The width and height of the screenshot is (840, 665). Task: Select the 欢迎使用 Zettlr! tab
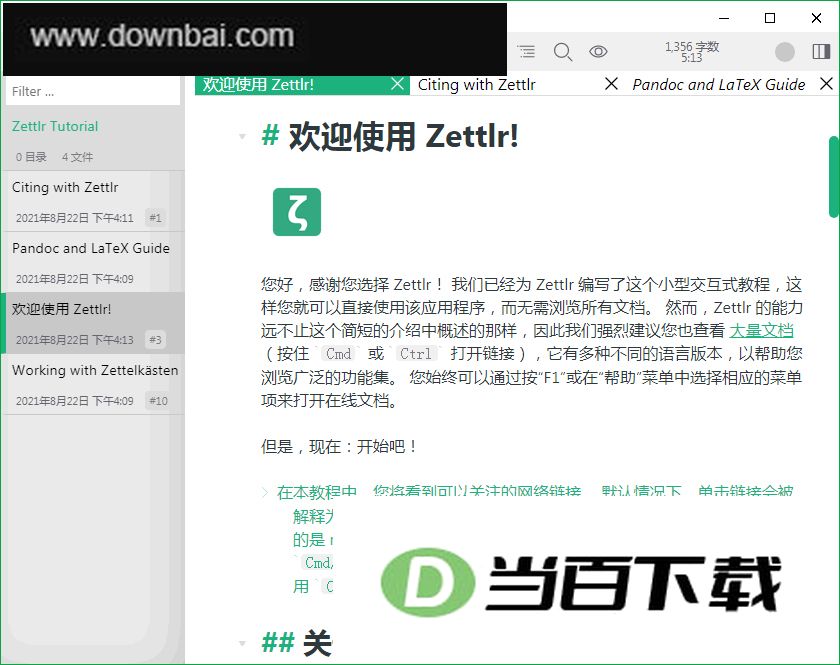(x=302, y=85)
